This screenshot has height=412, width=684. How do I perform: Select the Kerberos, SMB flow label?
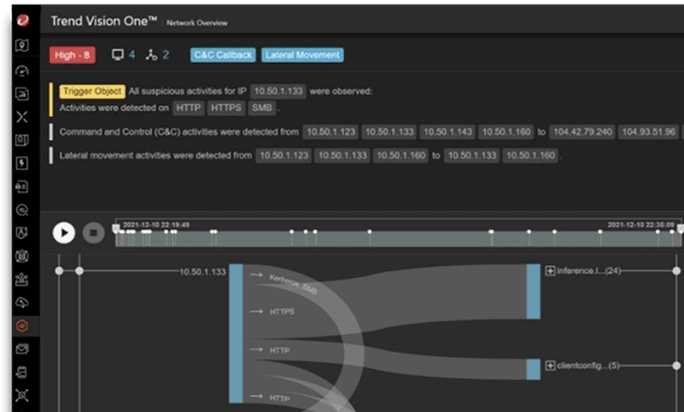(x=293, y=284)
